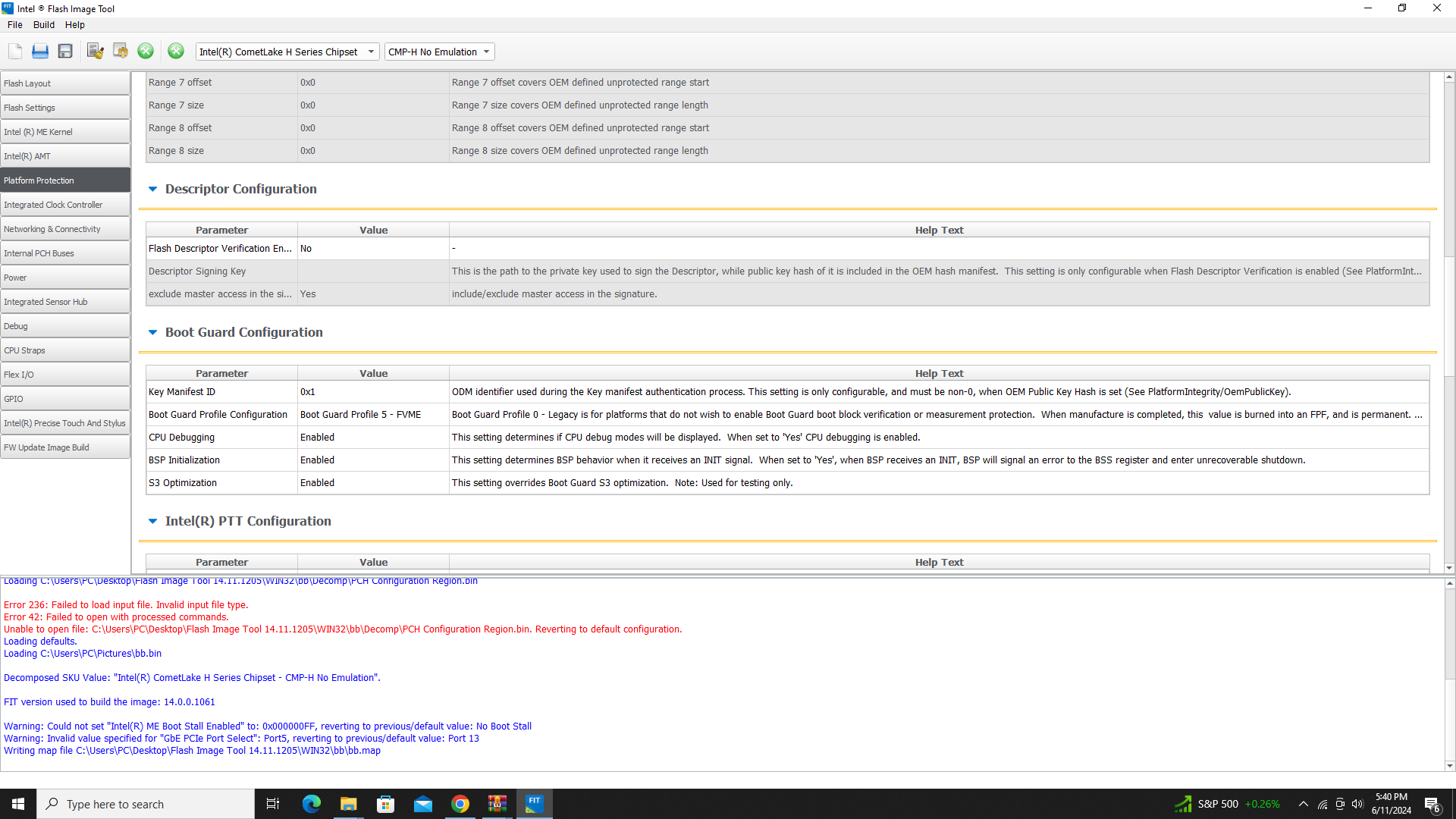The width and height of the screenshot is (1456, 819).
Task: Go to Networking & Connectivity
Action: [65, 229]
